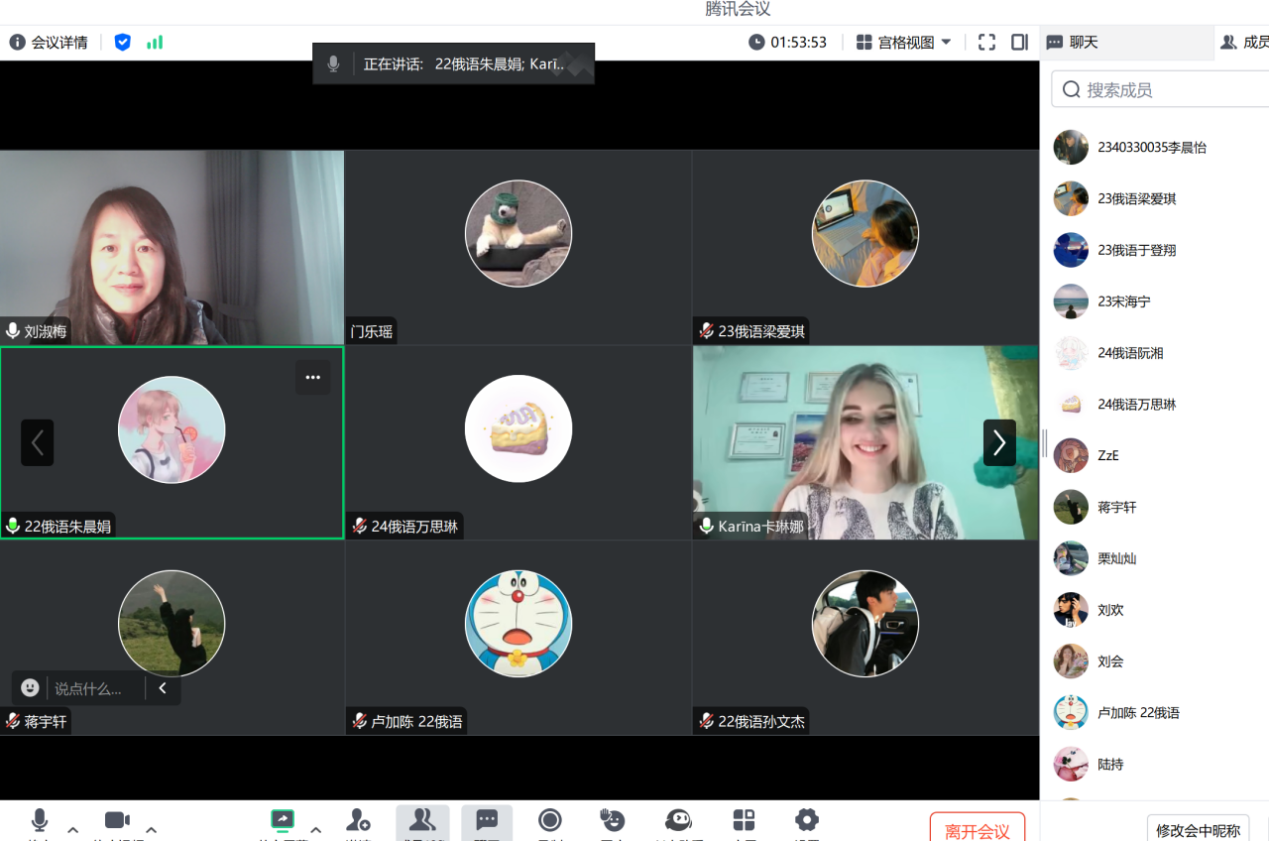Start recording the meeting
1269x841 pixels.
coord(550,821)
